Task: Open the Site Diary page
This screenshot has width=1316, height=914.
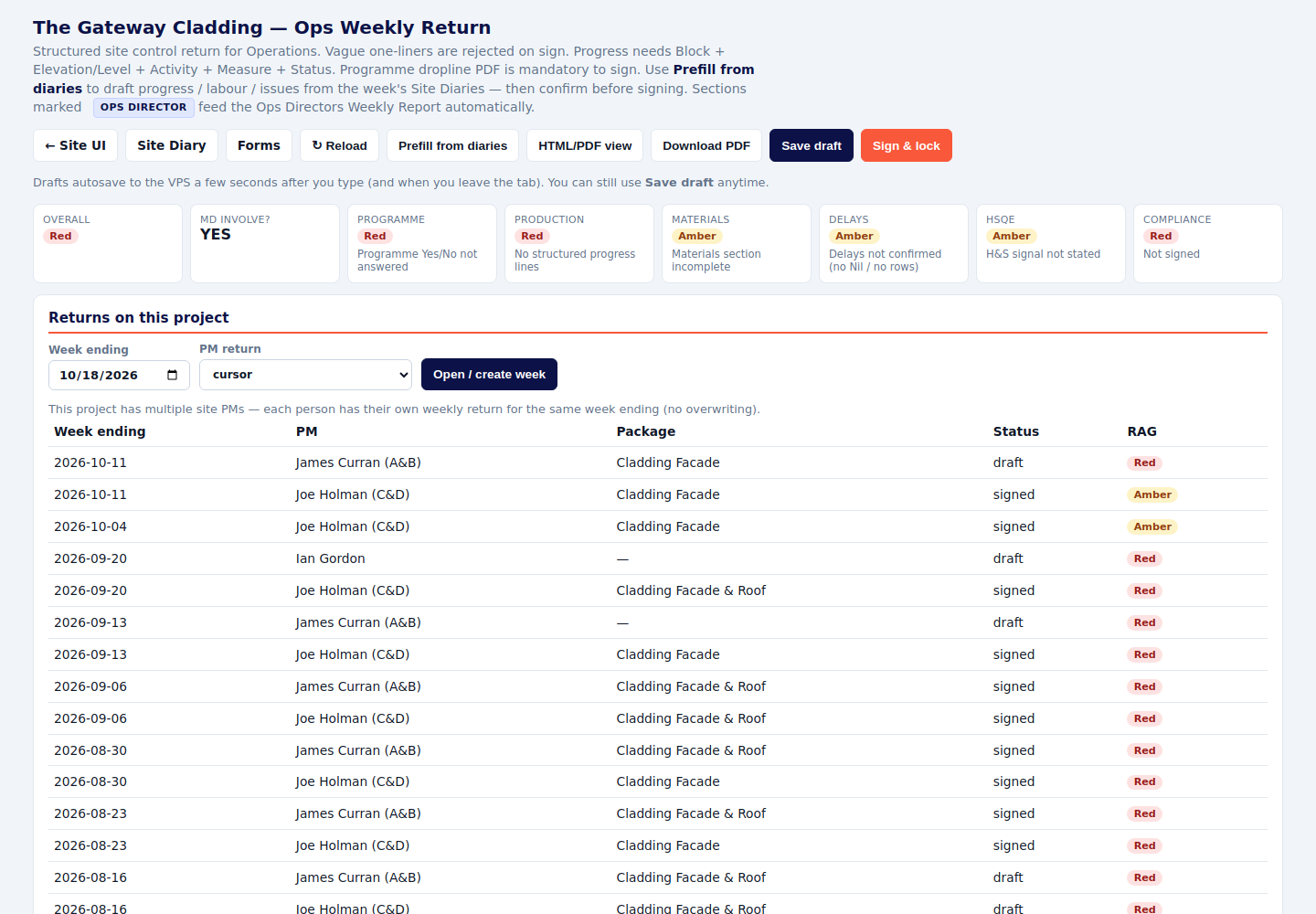Action: (172, 145)
